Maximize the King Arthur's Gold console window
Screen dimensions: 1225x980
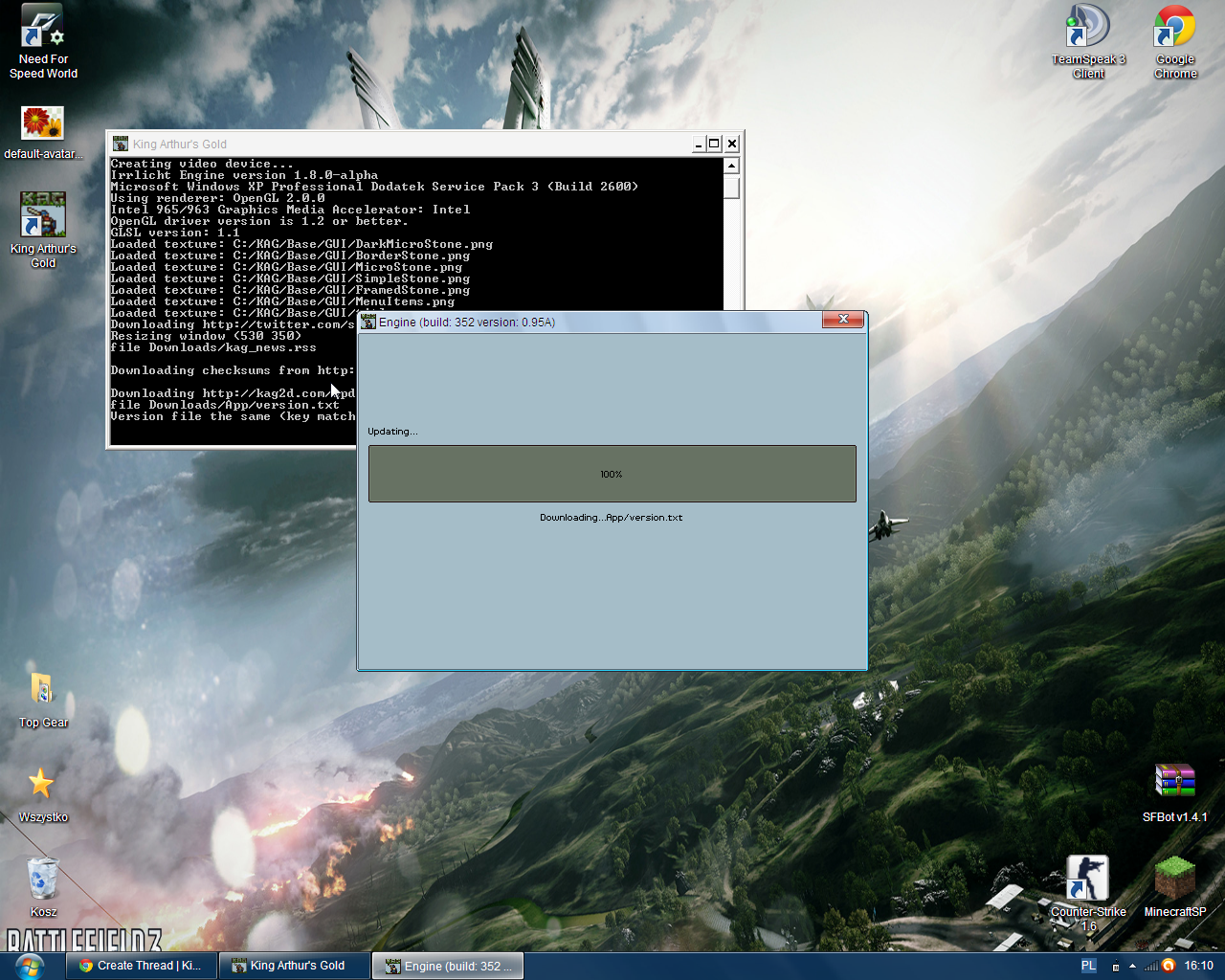[714, 144]
